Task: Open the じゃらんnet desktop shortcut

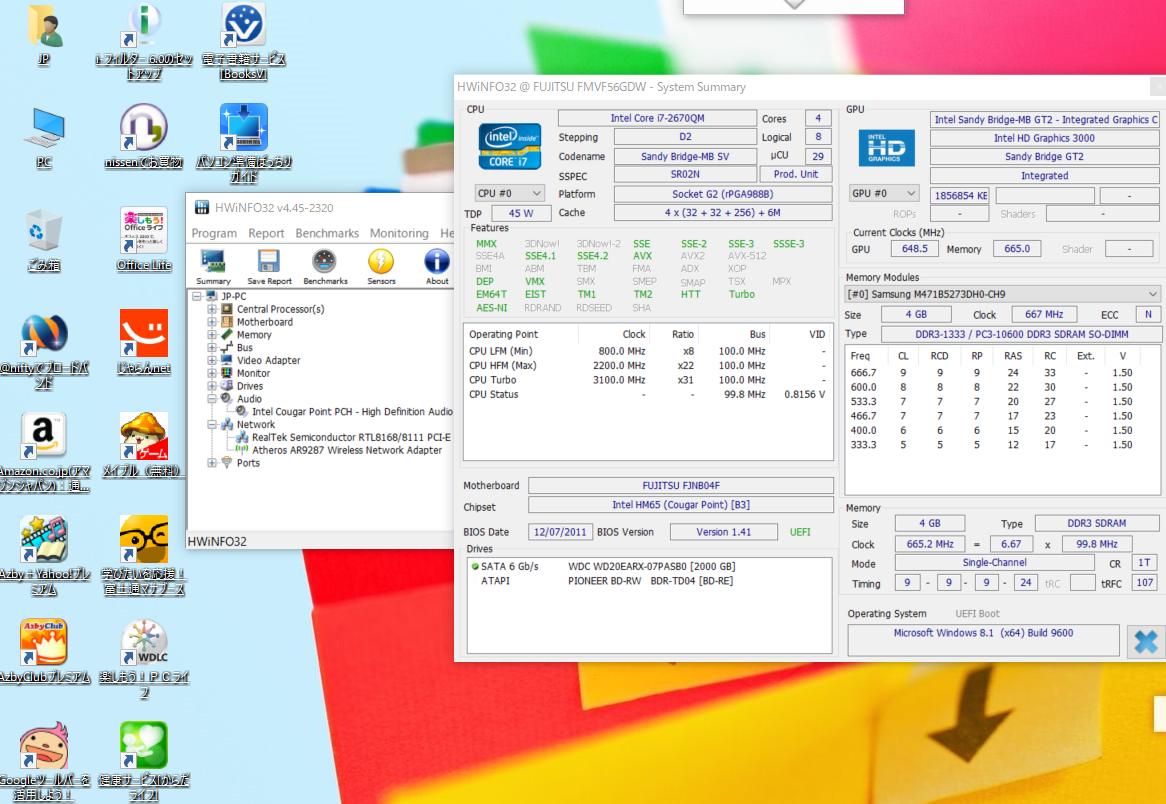Action: (144, 342)
